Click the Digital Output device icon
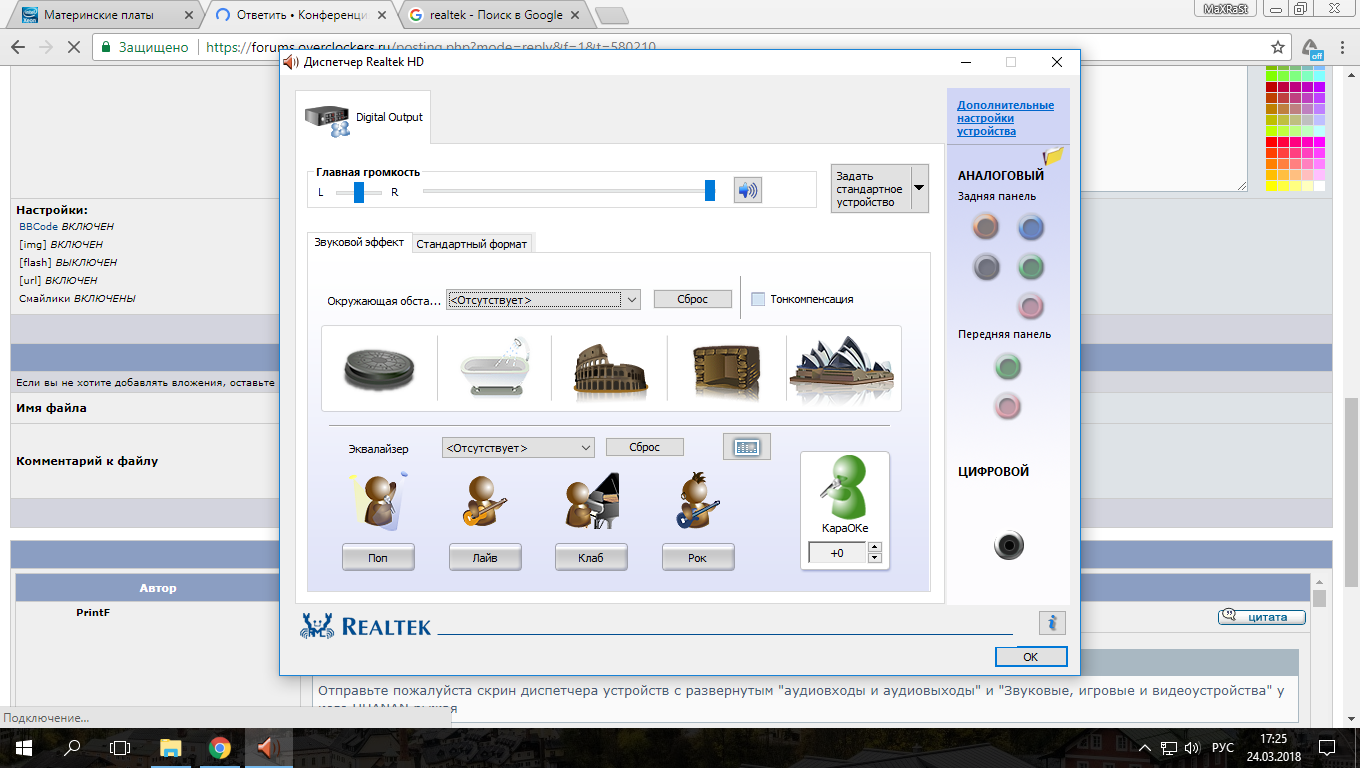This screenshot has height=768, width=1360. [328, 119]
